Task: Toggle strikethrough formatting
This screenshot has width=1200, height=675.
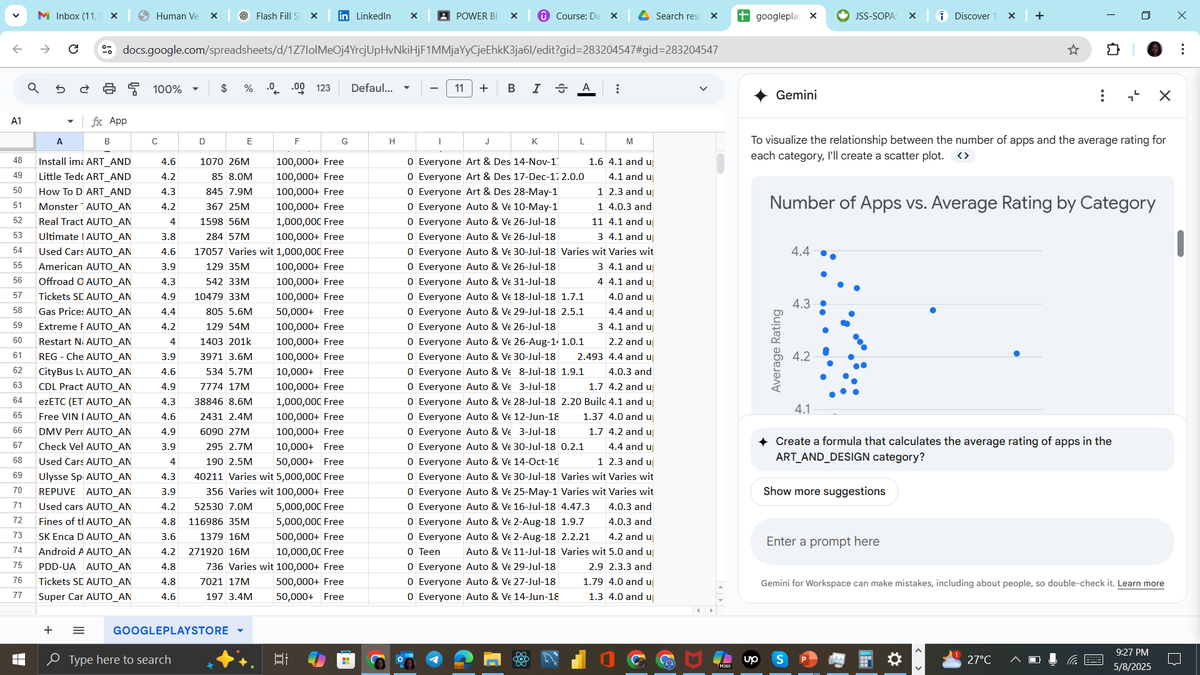Action: (x=561, y=89)
